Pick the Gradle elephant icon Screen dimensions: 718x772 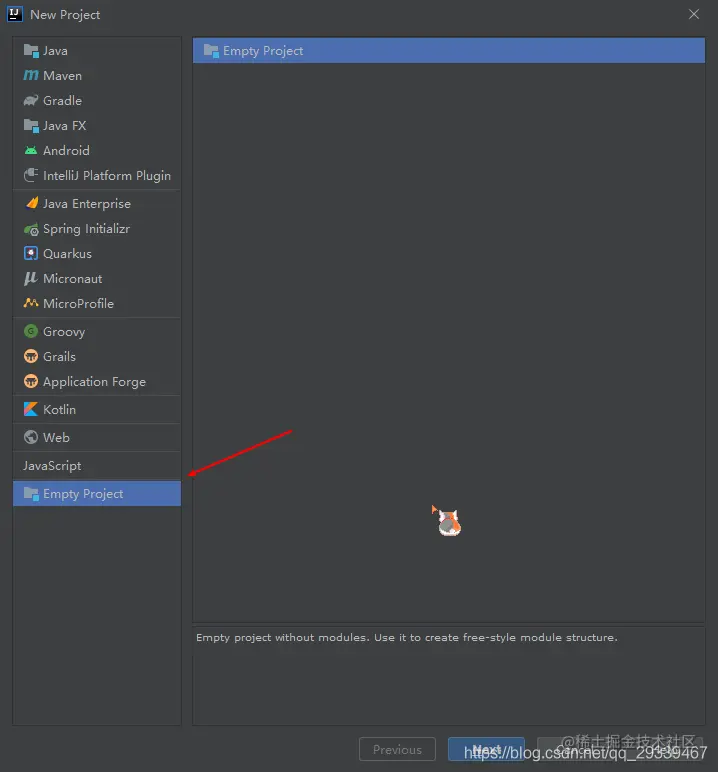coord(31,100)
